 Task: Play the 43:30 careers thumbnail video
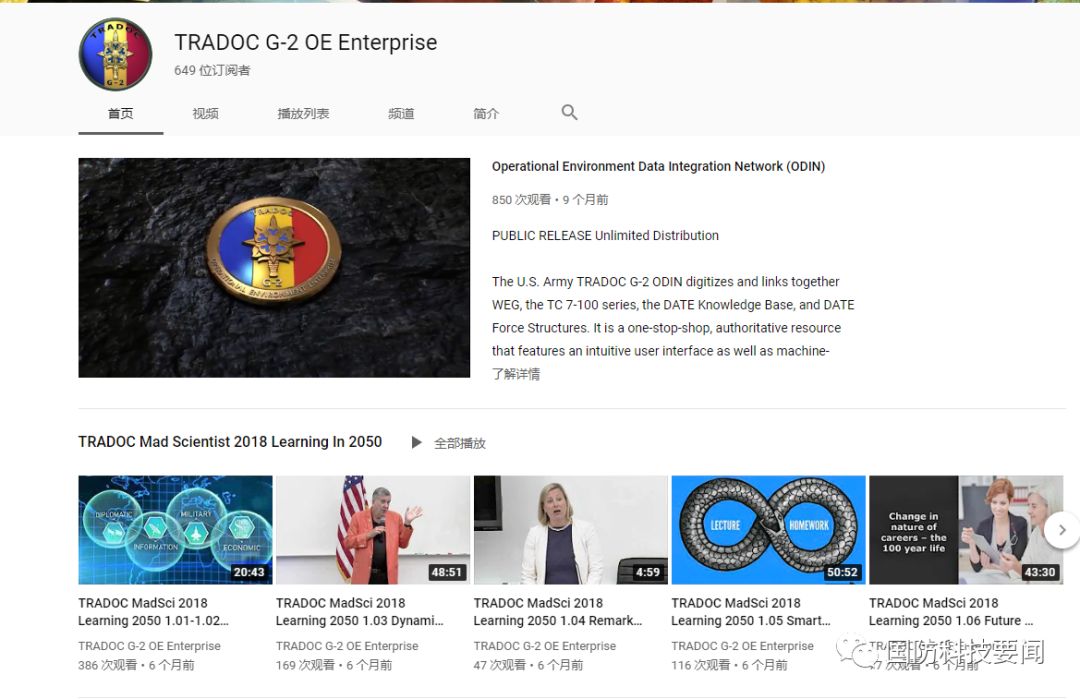[966, 530]
